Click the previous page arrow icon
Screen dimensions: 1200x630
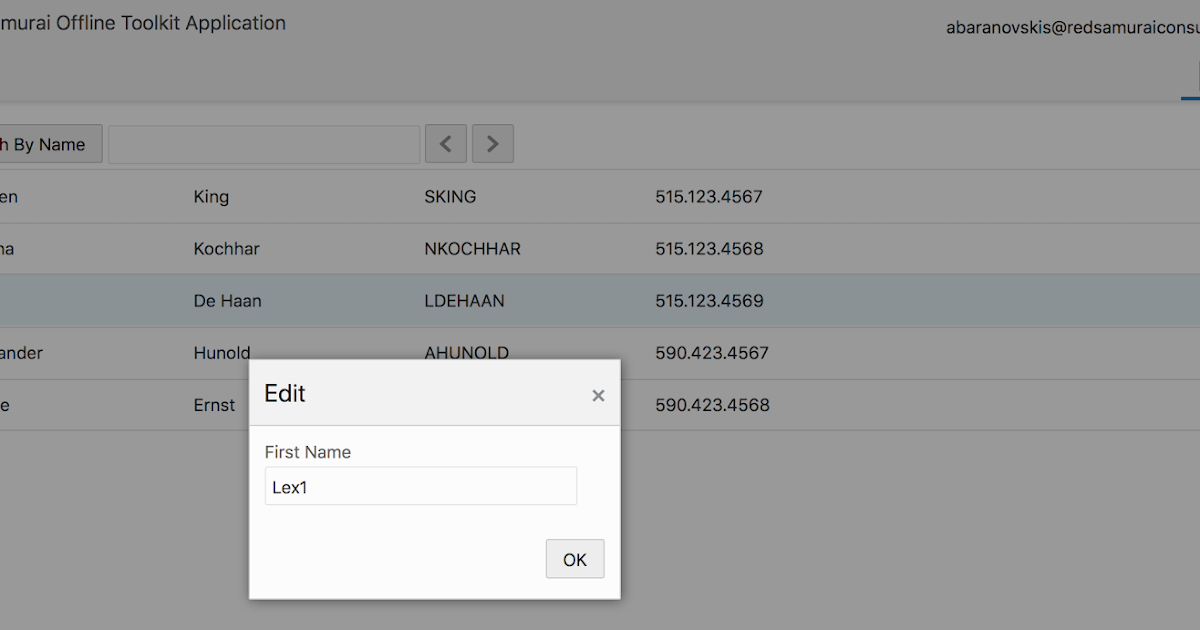tap(445, 143)
